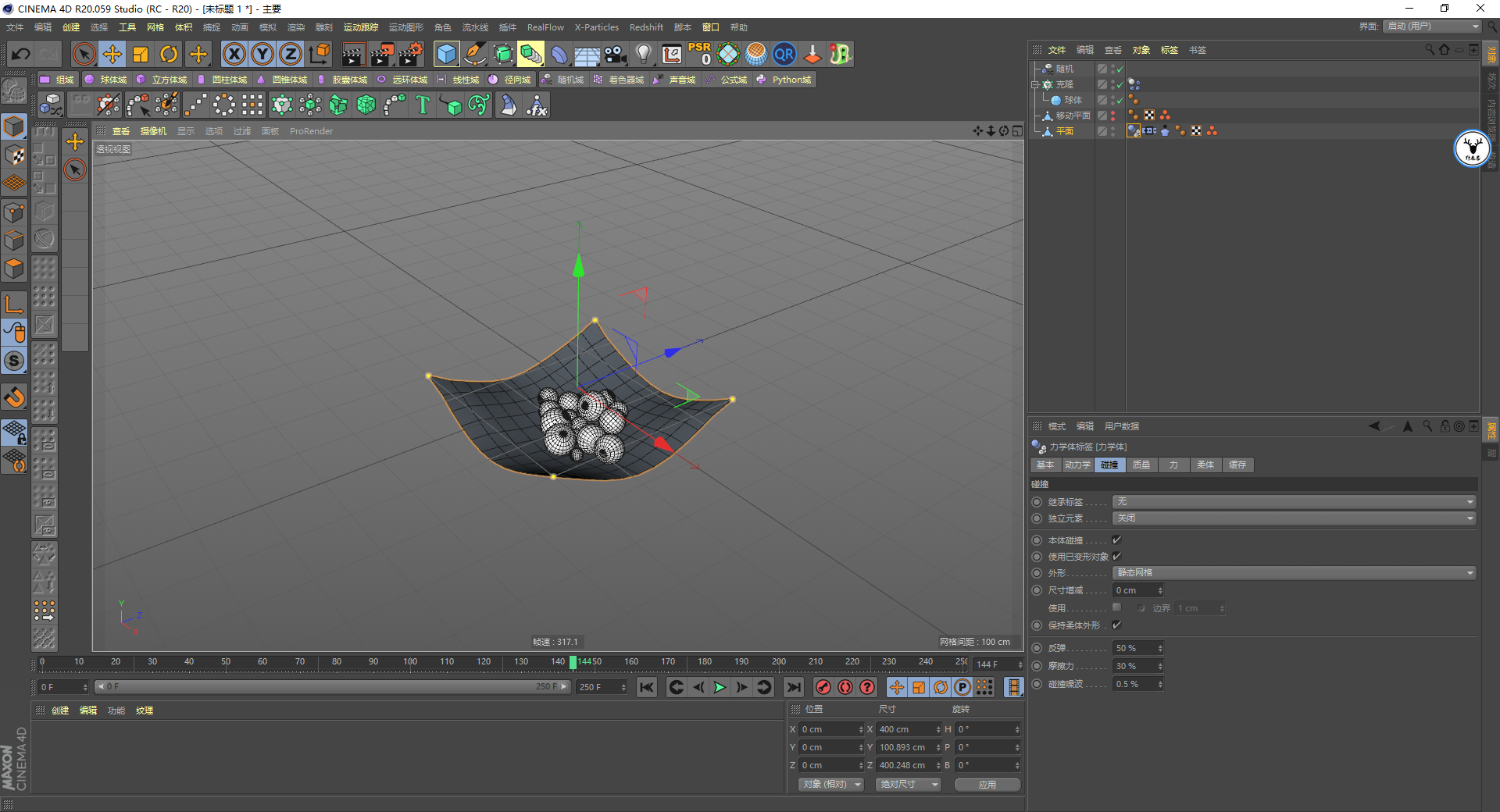This screenshot has width=1500, height=812.
Task: Toggle the 使用已变形对象 checkbox
Action: pyautogui.click(x=1116, y=557)
